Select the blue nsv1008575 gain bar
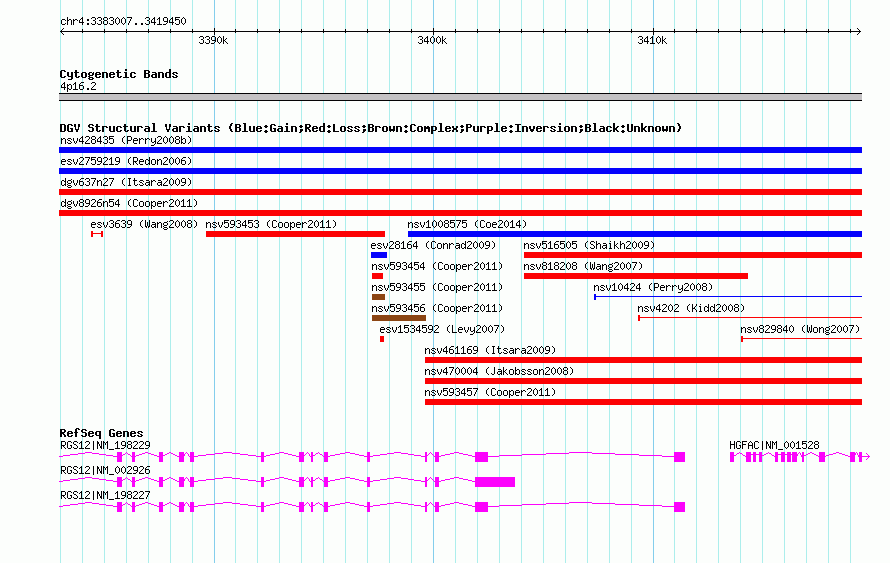The image size is (890, 563). pyautogui.click(x=635, y=234)
